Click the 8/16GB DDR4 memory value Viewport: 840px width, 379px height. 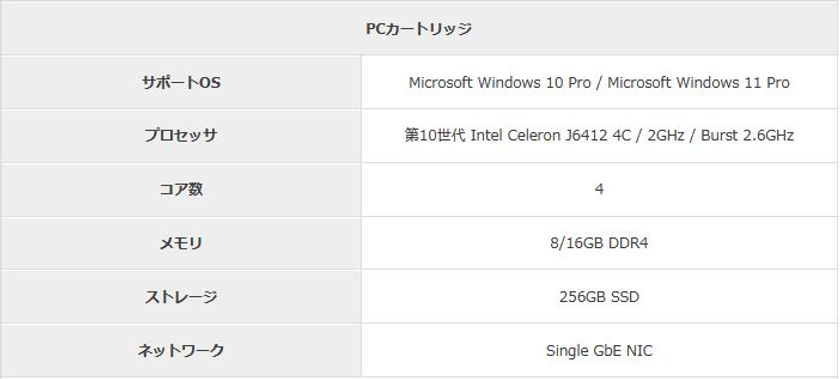(599, 243)
